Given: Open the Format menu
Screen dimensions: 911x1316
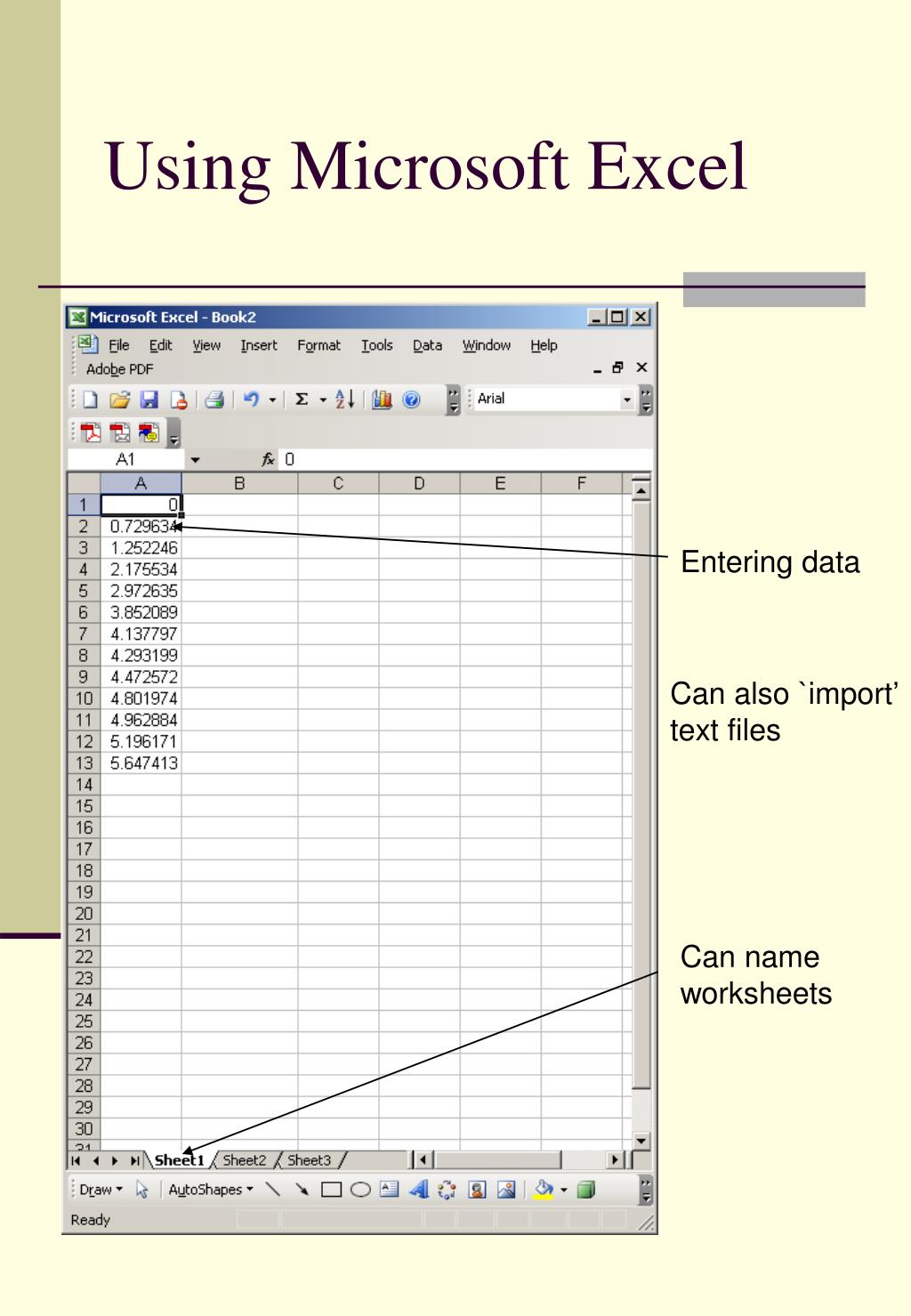Looking at the screenshot, I should pos(318,345).
